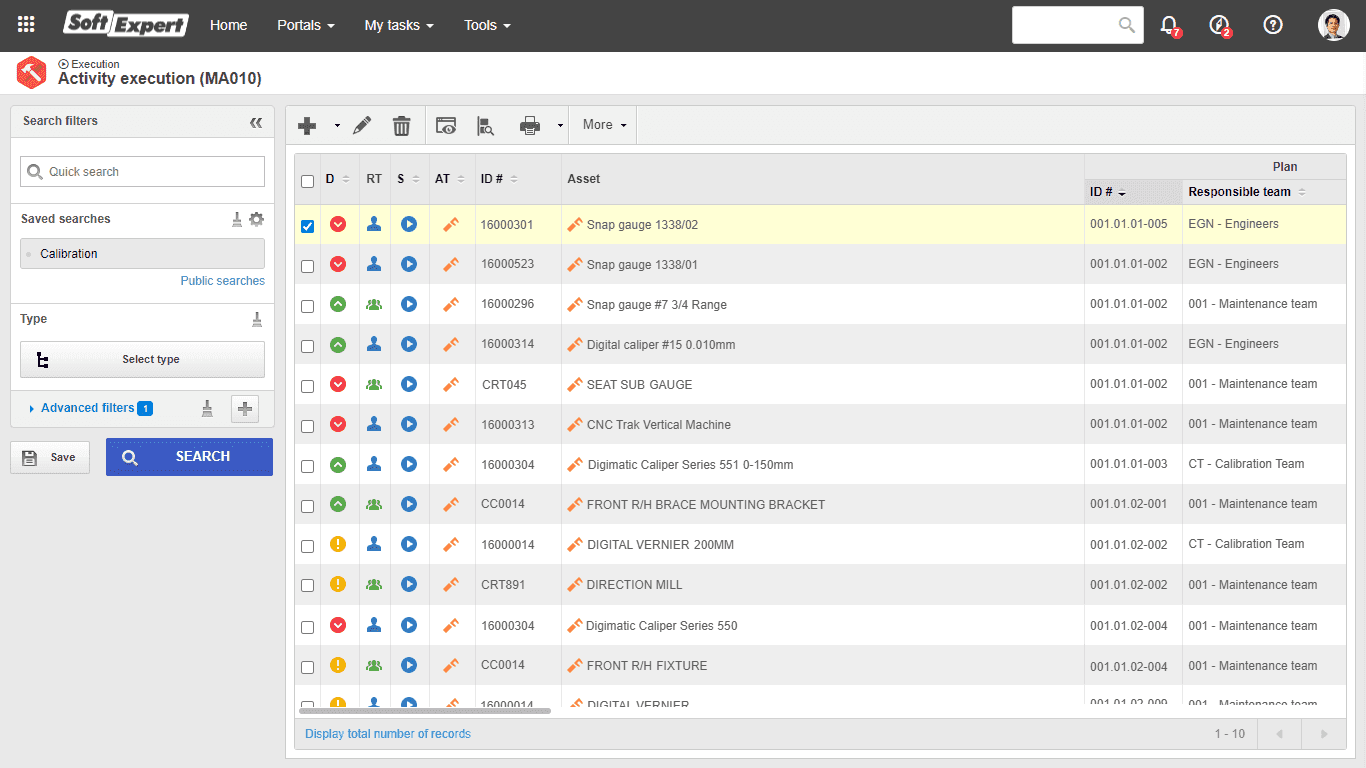Open the Portals menu
Viewport: 1366px width, 768px height.
pos(306,25)
